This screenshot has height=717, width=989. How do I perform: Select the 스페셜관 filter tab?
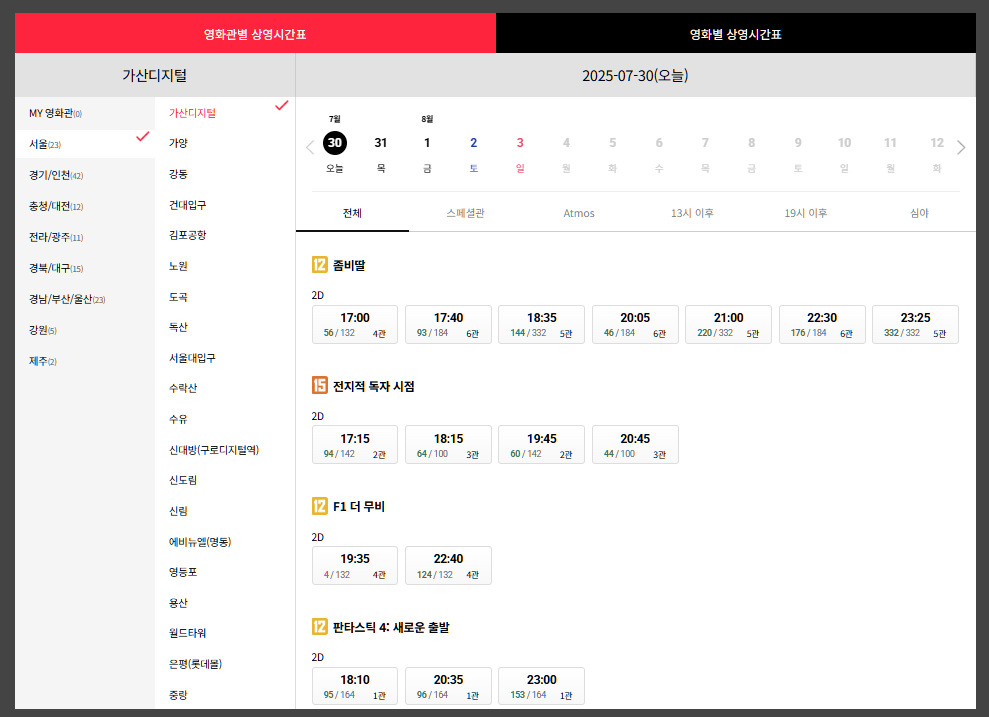click(x=465, y=213)
